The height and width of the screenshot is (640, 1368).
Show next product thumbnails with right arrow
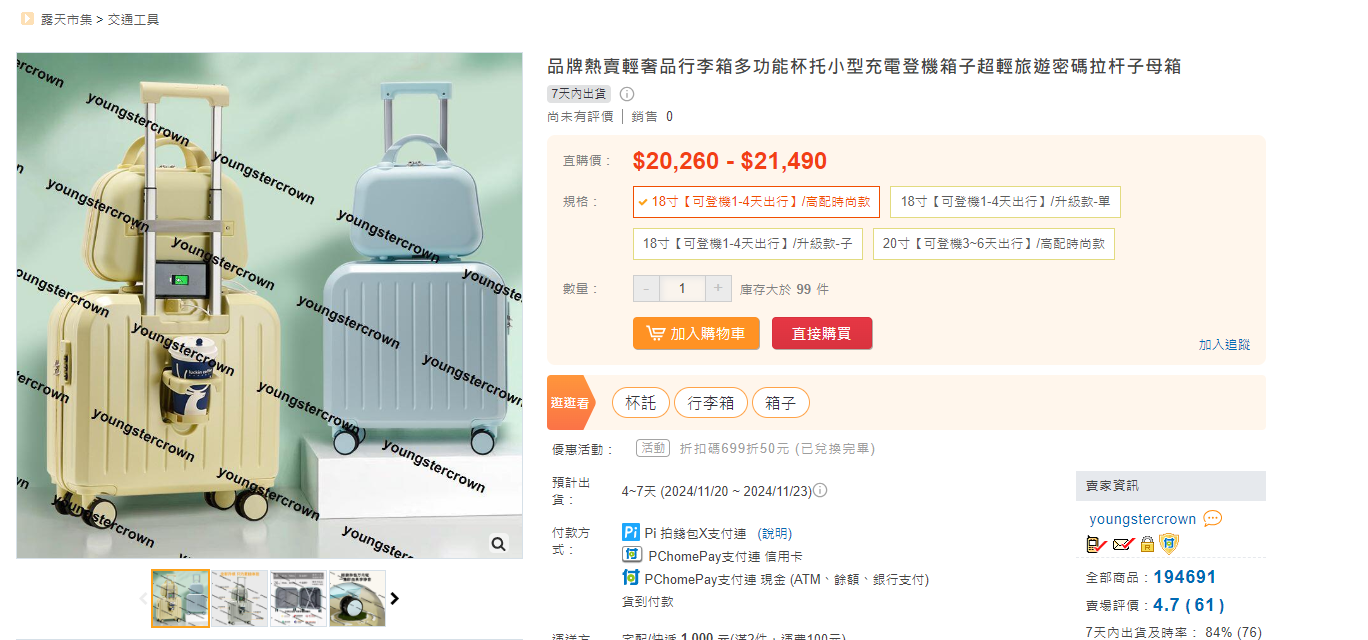click(x=395, y=598)
